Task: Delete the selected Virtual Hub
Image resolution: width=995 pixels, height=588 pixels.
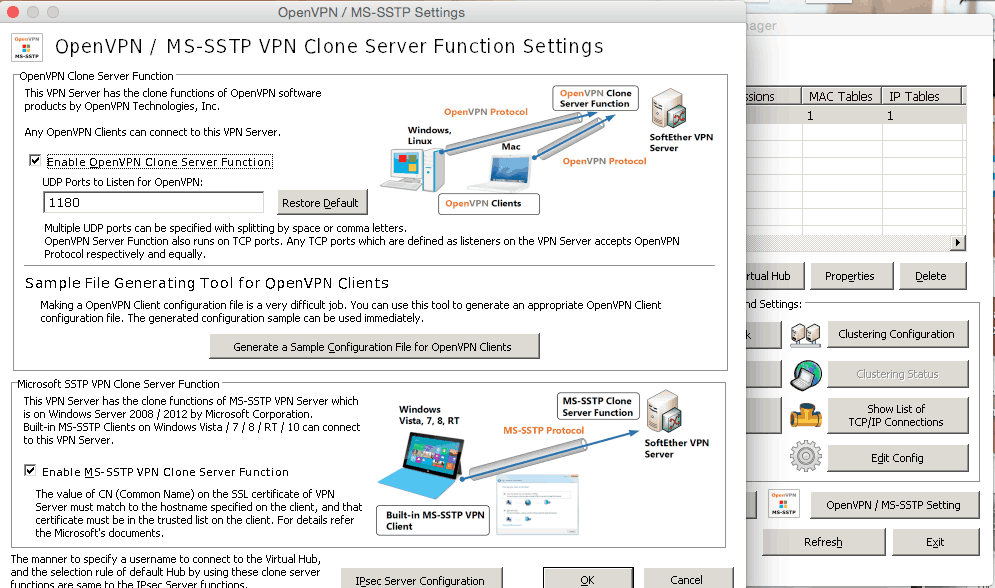Action: (932, 276)
